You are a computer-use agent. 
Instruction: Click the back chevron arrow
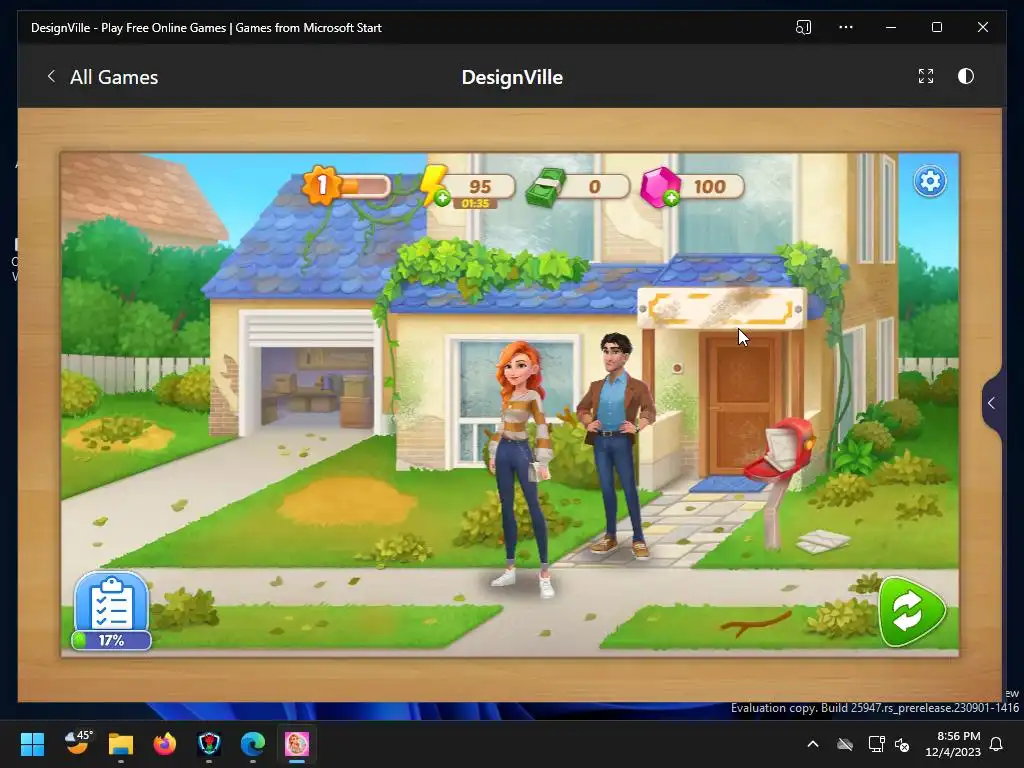tap(52, 76)
